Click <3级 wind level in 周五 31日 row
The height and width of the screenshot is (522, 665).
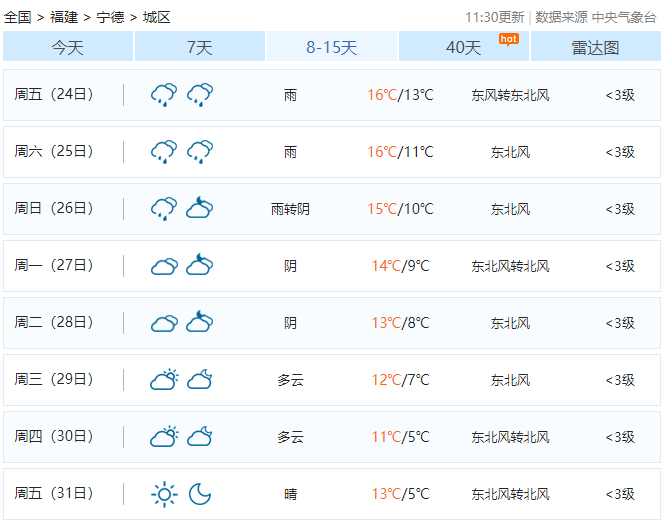[620, 494]
